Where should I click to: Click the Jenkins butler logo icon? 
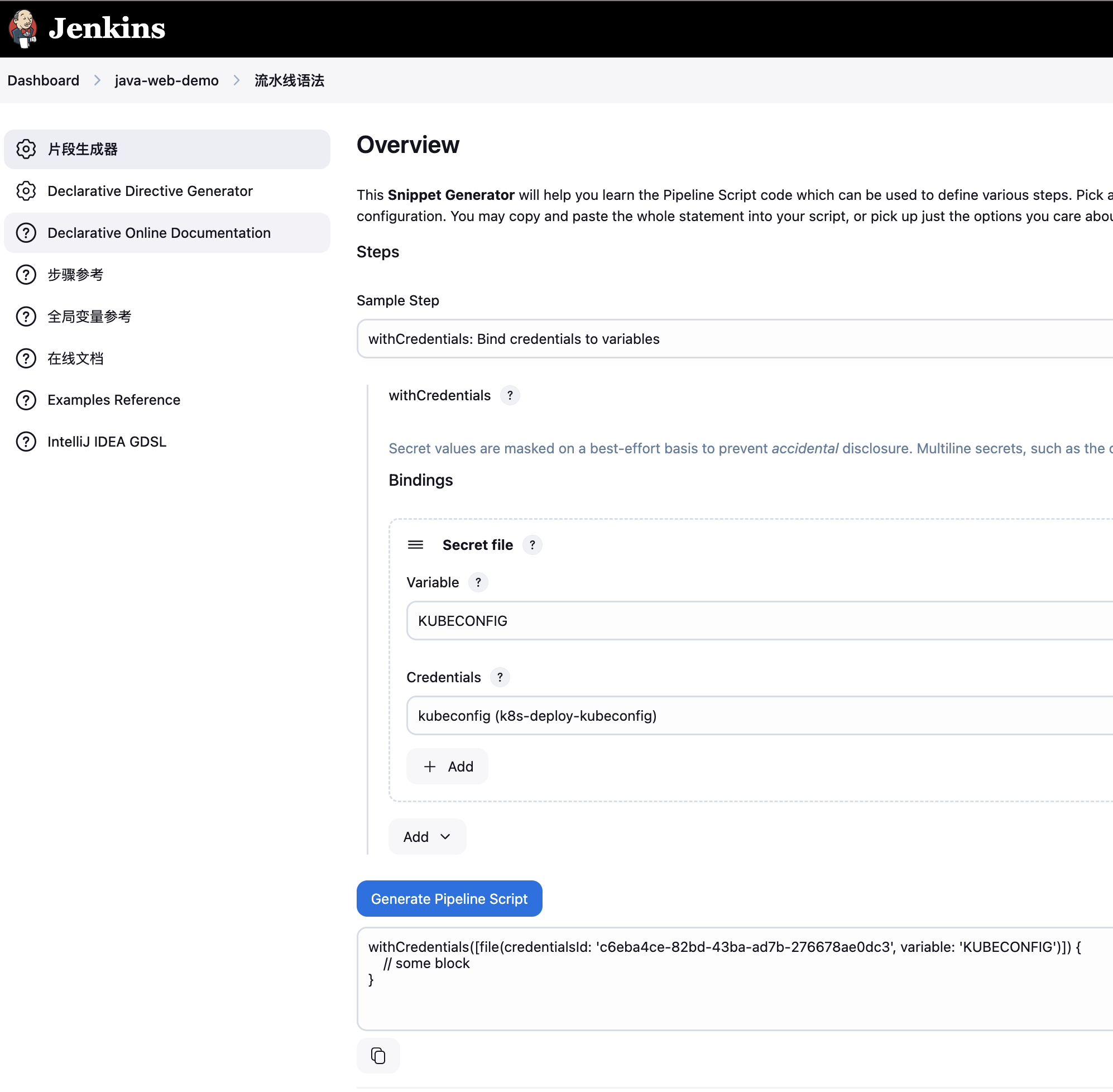tap(23, 28)
